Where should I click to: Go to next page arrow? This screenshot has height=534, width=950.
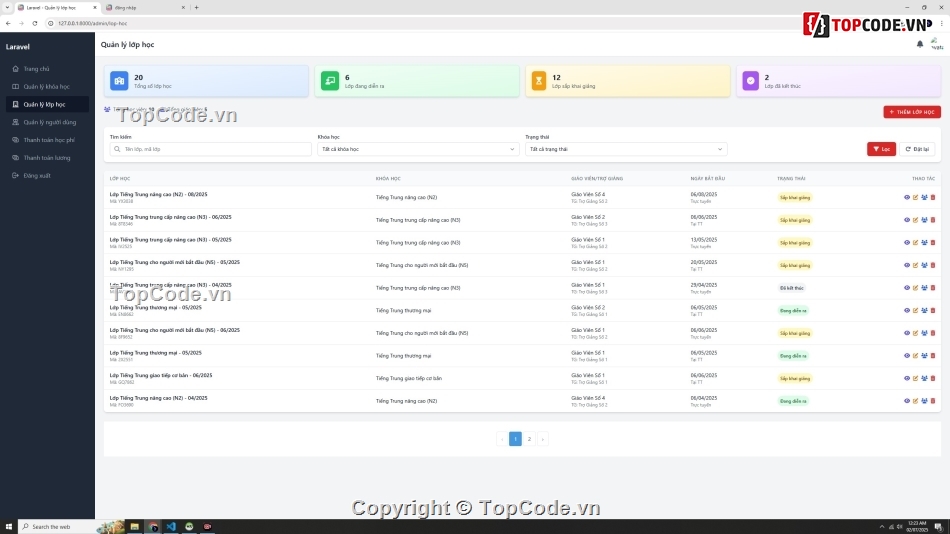coord(543,439)
